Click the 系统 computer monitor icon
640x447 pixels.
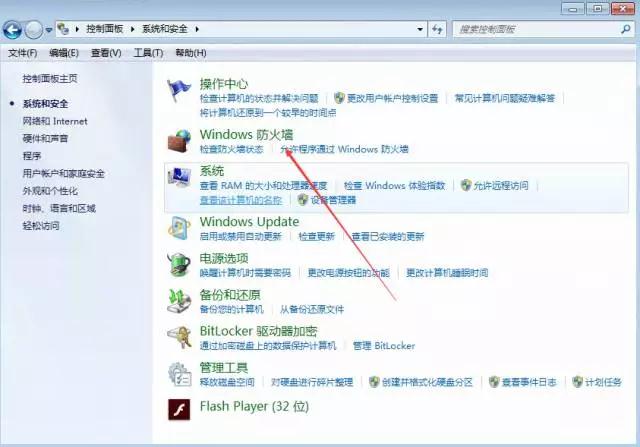179,178
